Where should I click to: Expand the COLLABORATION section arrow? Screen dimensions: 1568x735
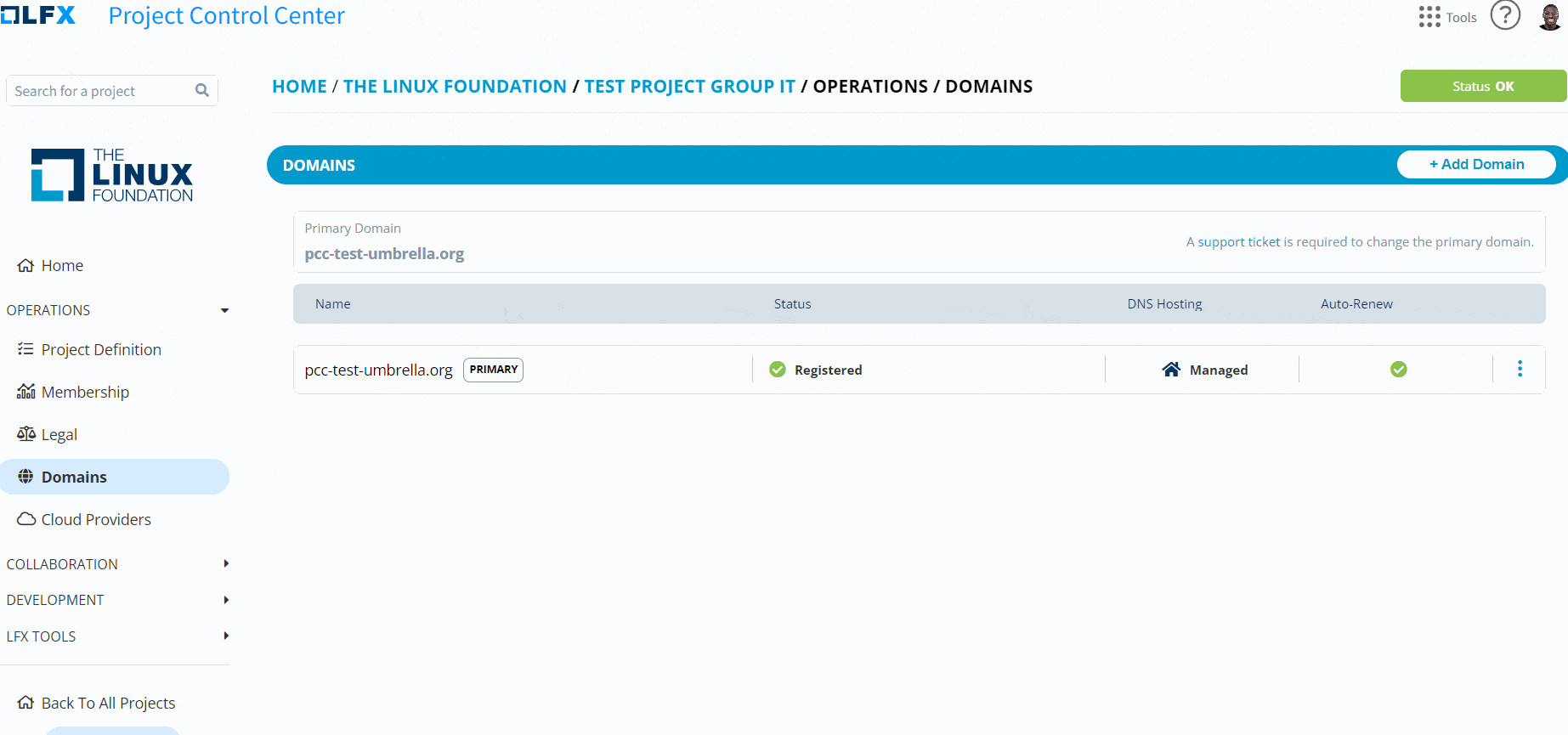click(x=226, y=563)
